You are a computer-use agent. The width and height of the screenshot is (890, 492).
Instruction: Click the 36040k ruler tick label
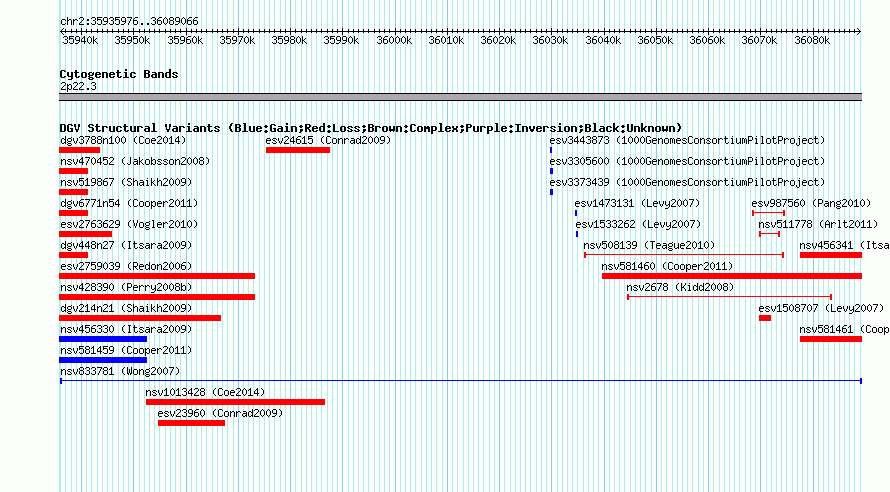pyautogui.click(x=603, y=40)
